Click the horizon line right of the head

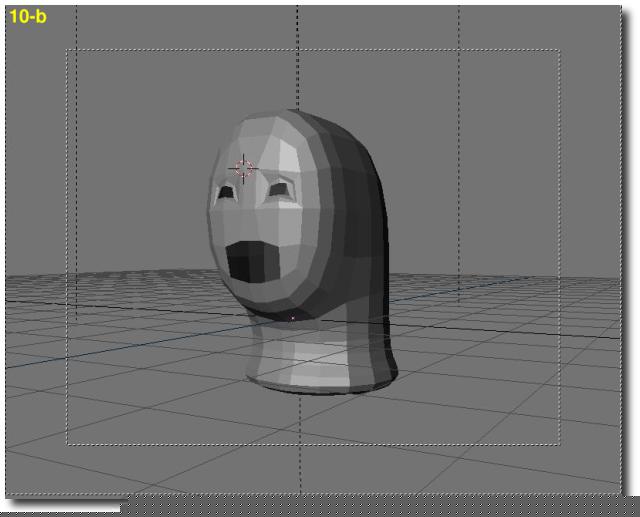tap(500, 275)
